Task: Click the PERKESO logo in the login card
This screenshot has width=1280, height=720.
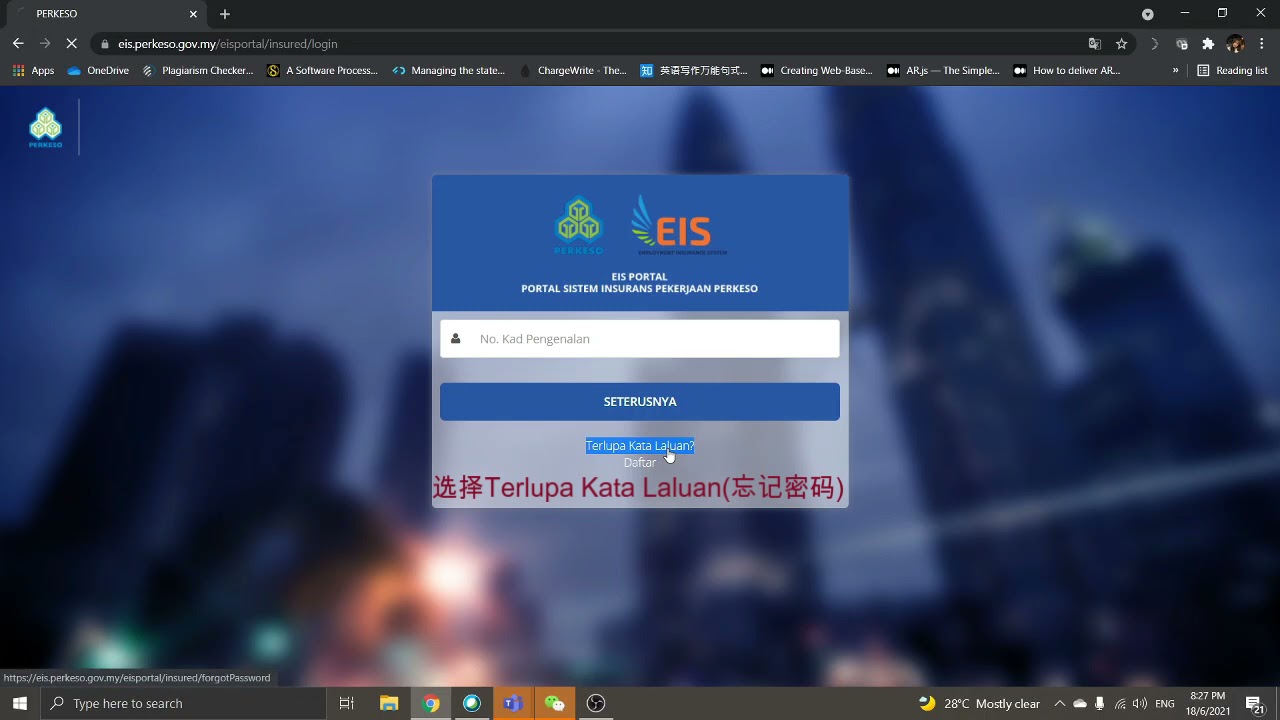Action: coord(578,226)
